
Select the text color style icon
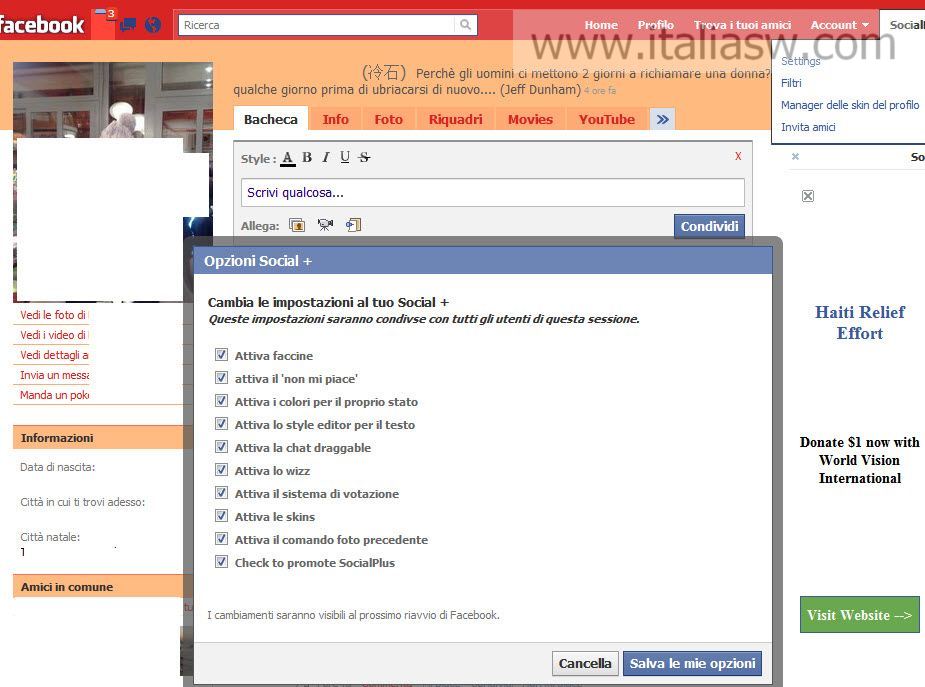coord(287,158)
